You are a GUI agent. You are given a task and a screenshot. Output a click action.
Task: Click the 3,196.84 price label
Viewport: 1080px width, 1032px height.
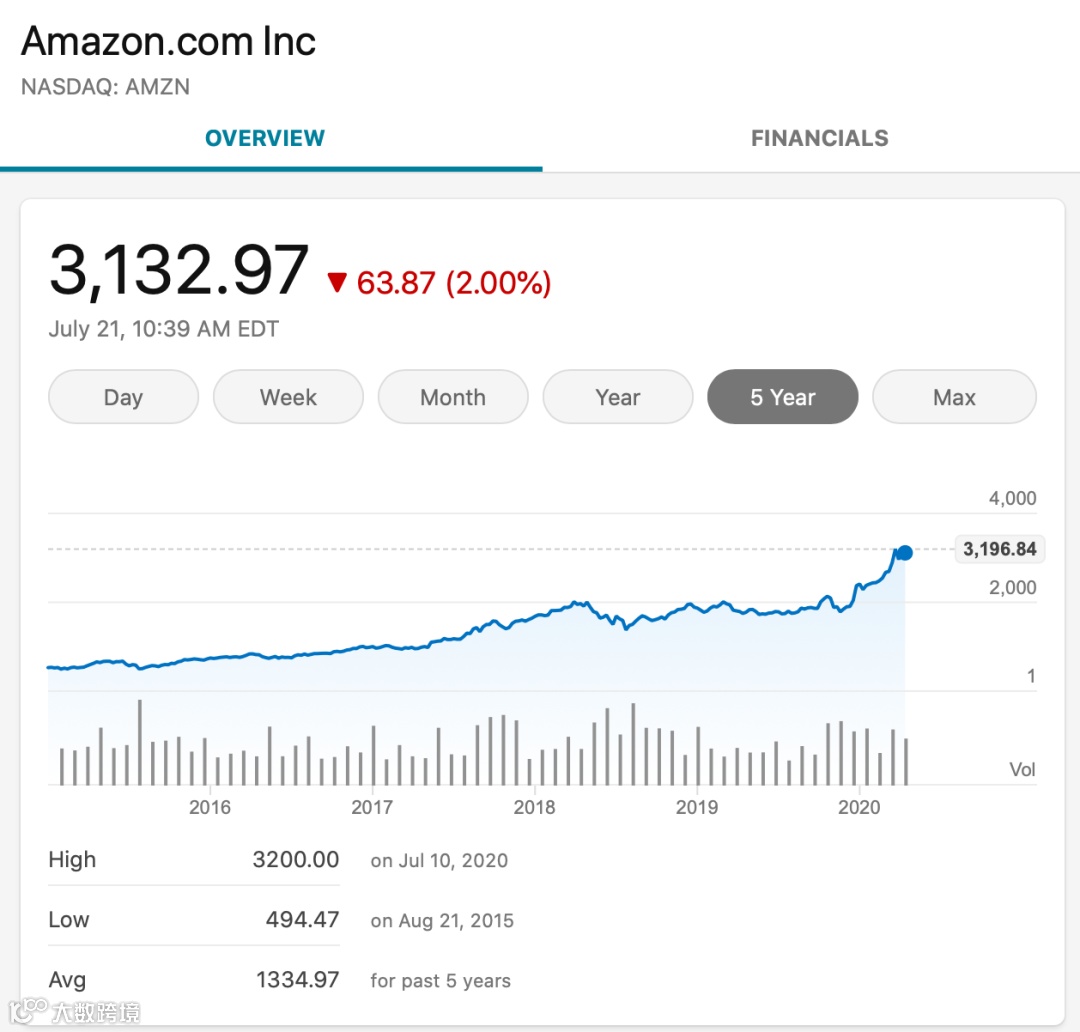(x=999, y=549)
